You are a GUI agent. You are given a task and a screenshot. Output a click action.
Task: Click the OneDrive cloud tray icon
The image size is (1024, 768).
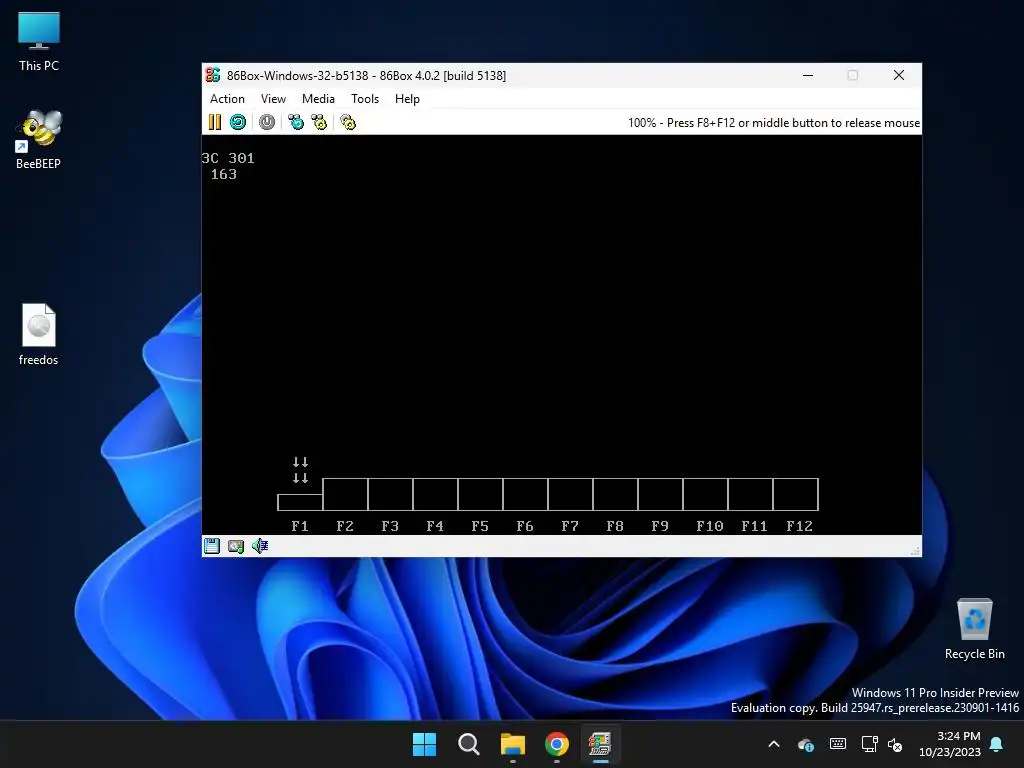(806, 744)
